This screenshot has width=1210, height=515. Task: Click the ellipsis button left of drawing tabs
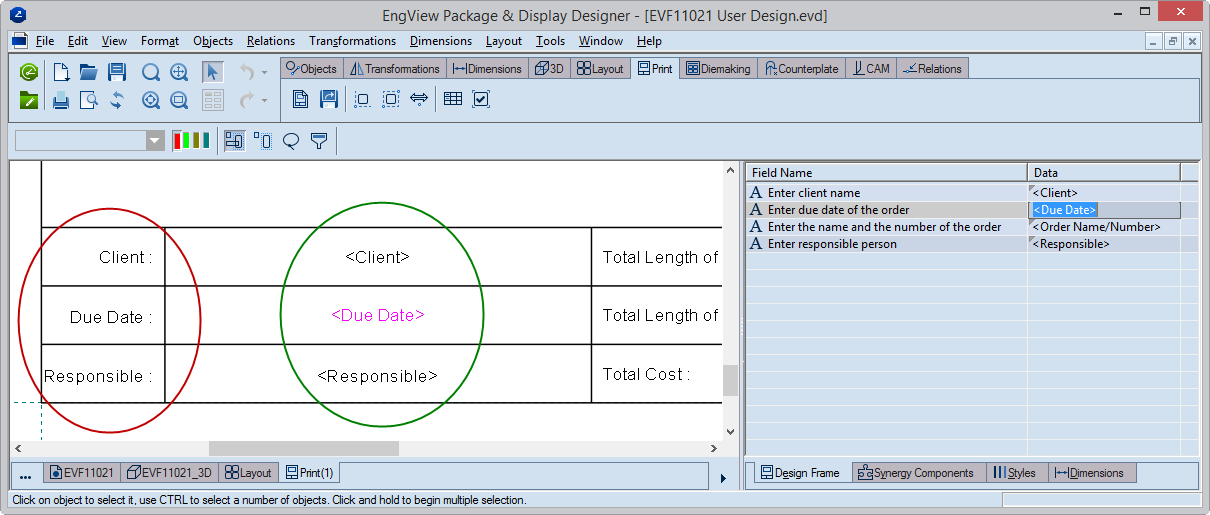(26, 473)
